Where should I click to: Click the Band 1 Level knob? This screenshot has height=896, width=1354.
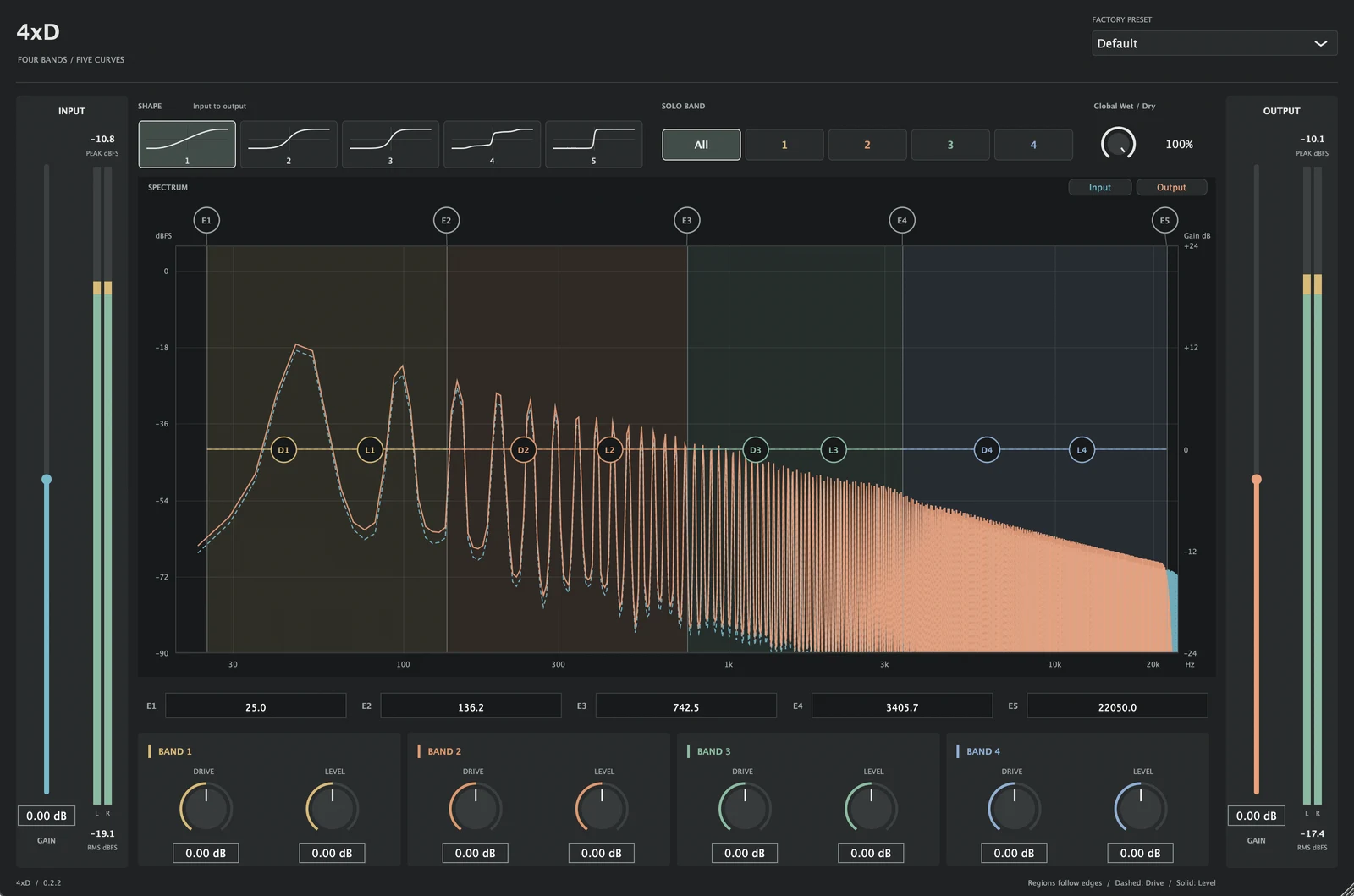coord(333,808)
